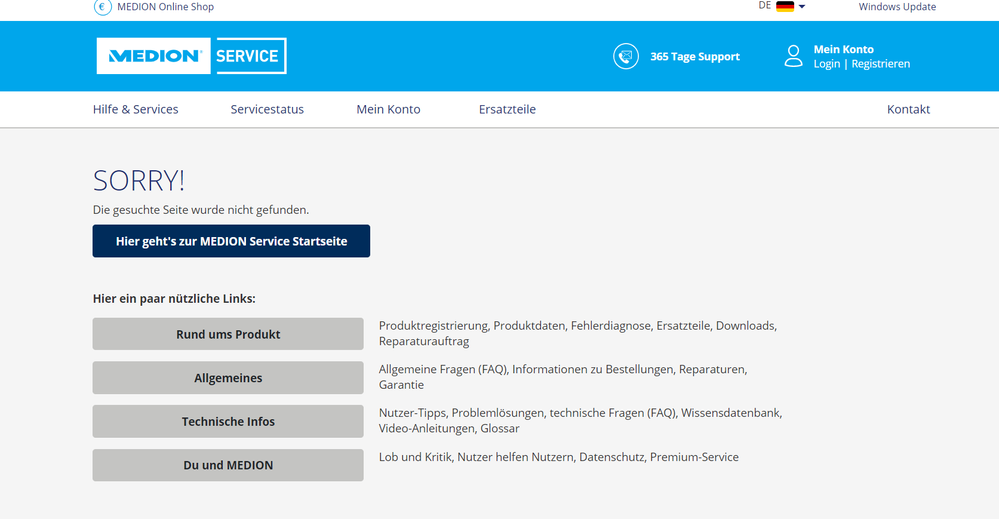Click Hier geht's zur MEDION Service Startseite

pos(231,241)
